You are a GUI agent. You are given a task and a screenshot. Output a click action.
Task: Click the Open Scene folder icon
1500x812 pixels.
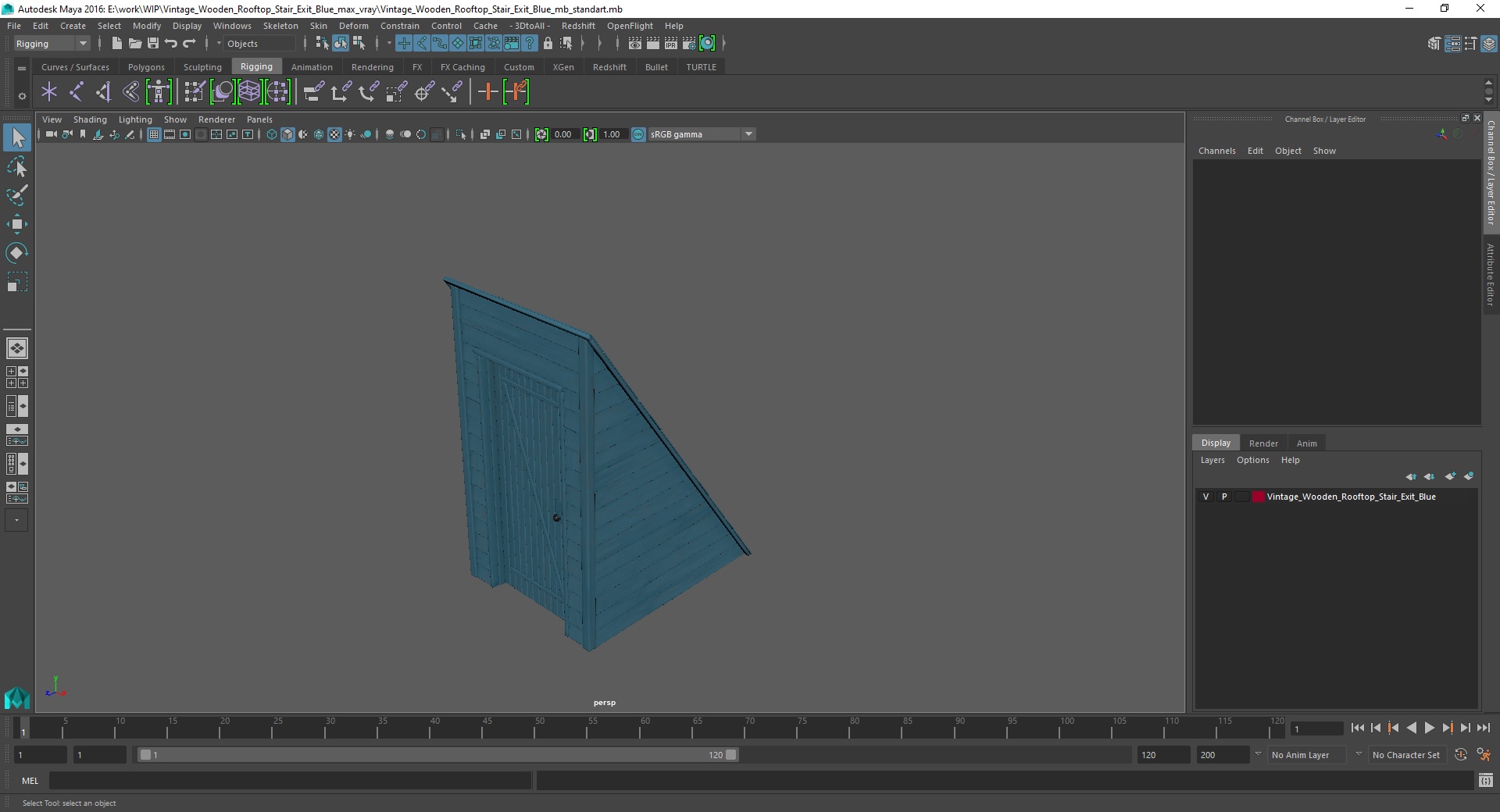point(134,44)
